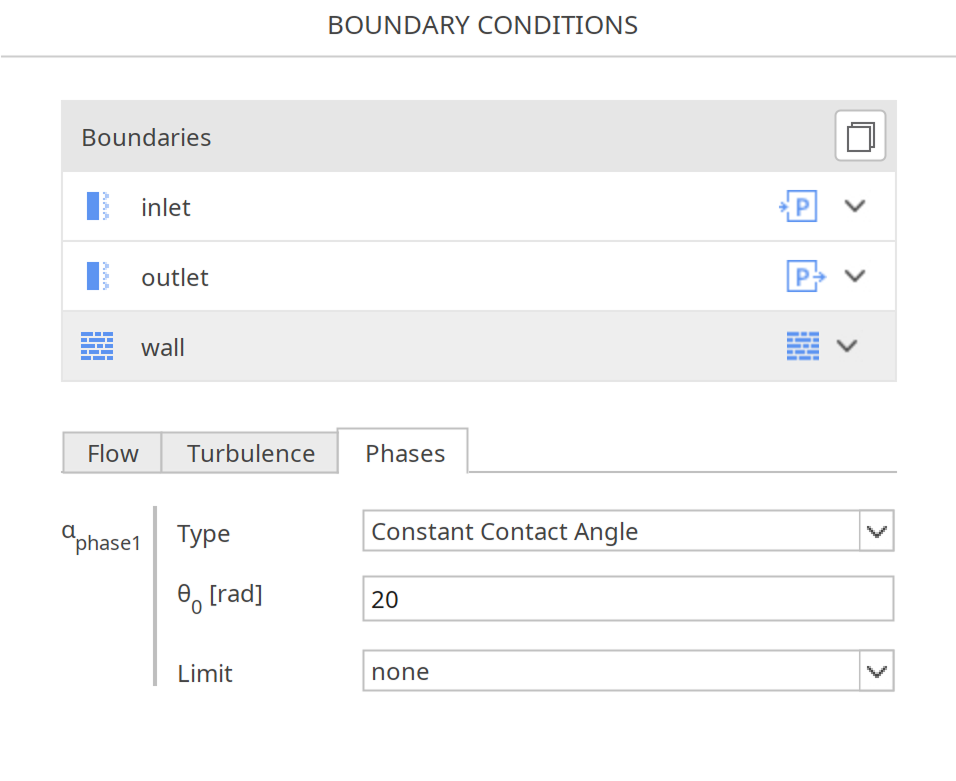956x781 pixels.
Task: Expand the outlet boundary details
Action: click(x=855, y=276)
